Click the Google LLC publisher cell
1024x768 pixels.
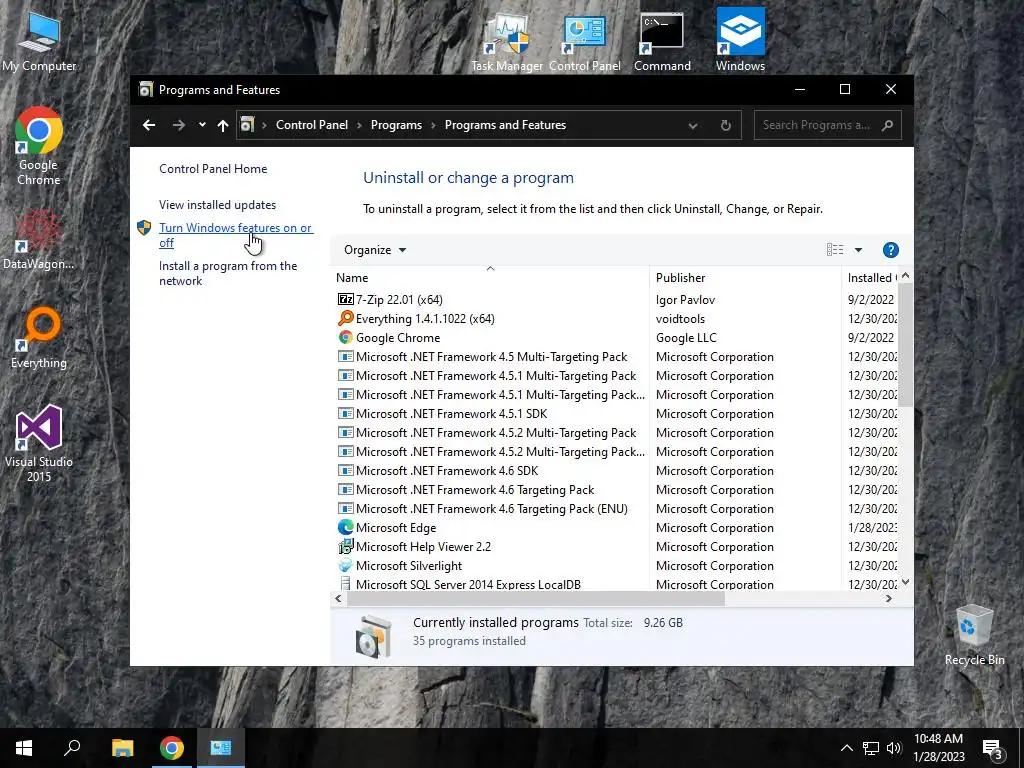[x=686, y=337]
